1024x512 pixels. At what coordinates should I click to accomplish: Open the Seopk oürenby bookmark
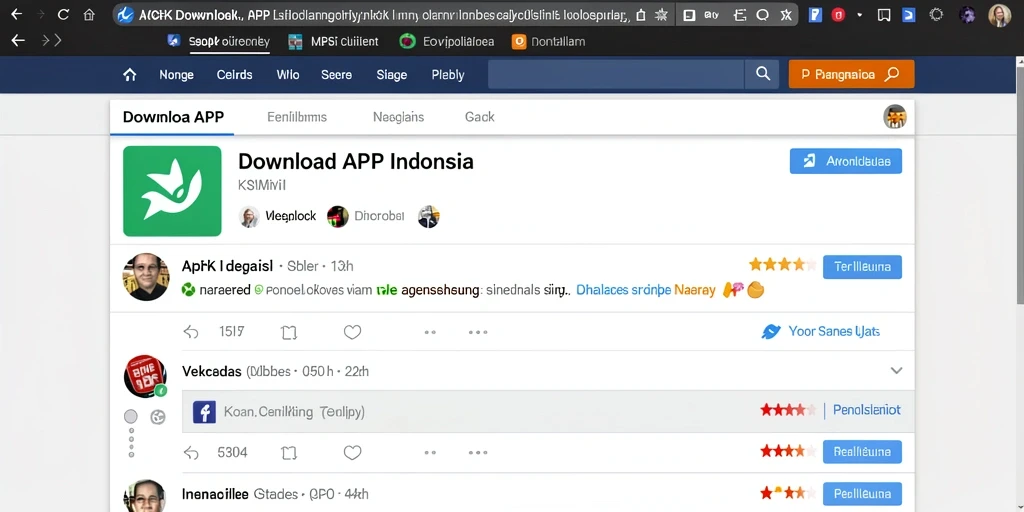(x=219, y=42)
